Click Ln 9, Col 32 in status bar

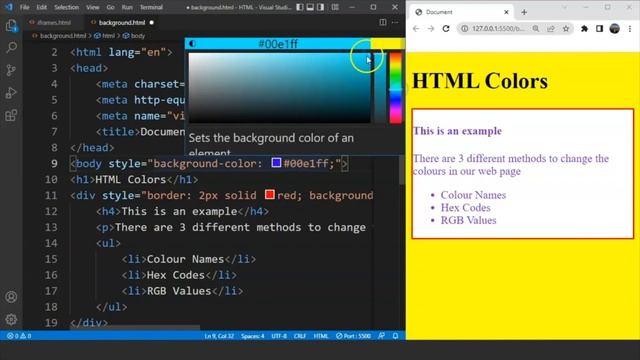click(x=219, y=336)
